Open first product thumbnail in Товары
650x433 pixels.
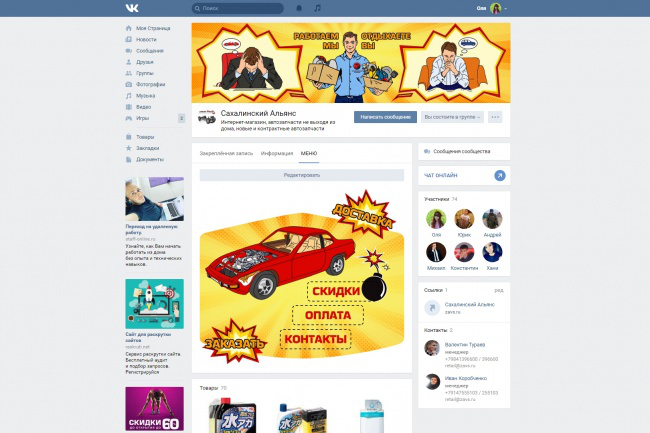tap(232, 416)
